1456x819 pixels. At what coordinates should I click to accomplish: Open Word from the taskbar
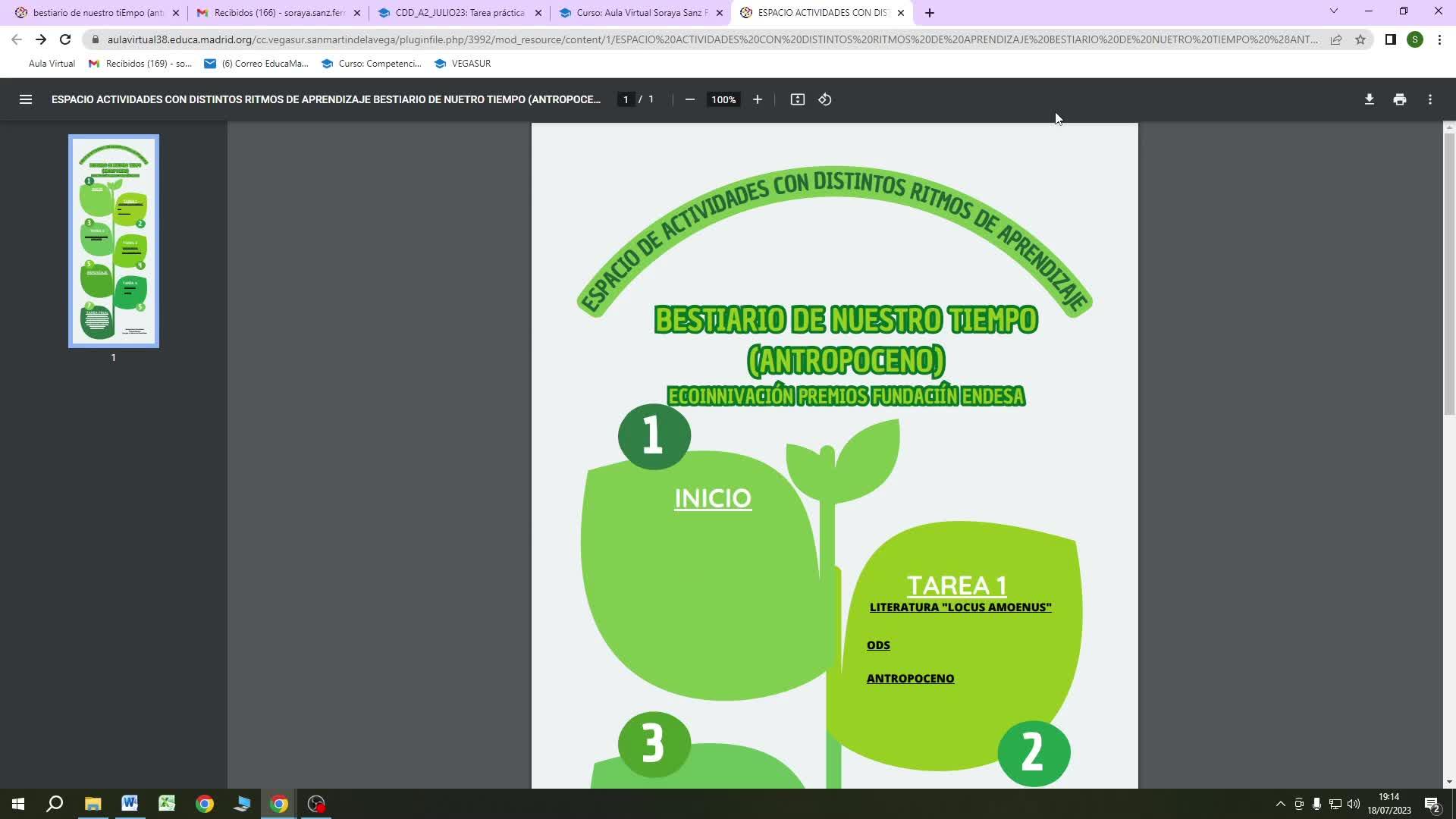click(130, 804)
